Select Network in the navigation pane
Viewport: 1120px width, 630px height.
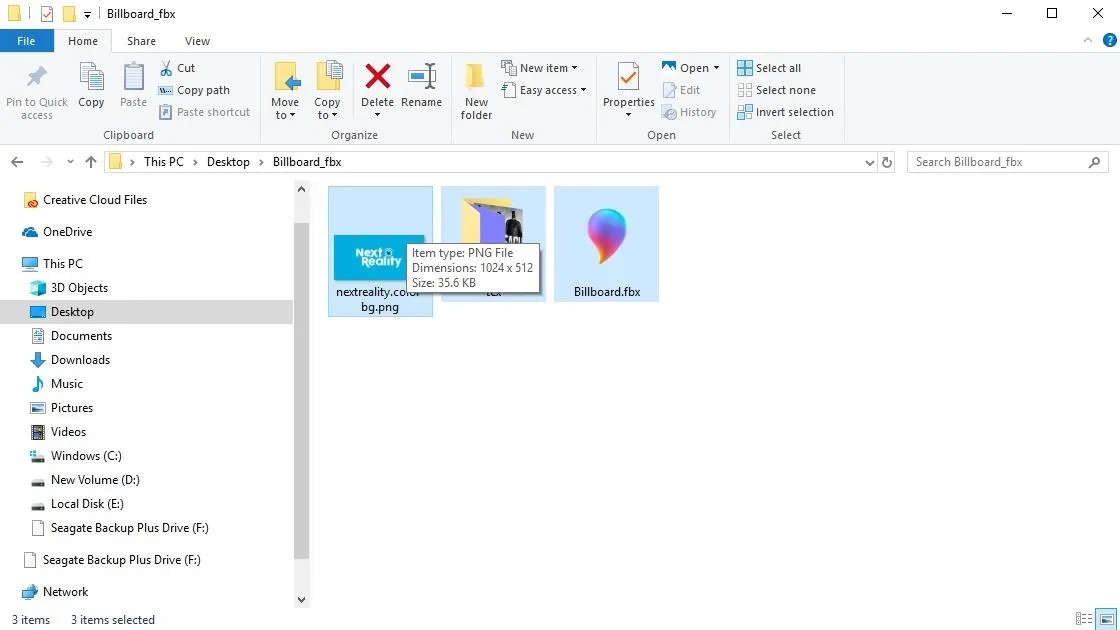55,592
